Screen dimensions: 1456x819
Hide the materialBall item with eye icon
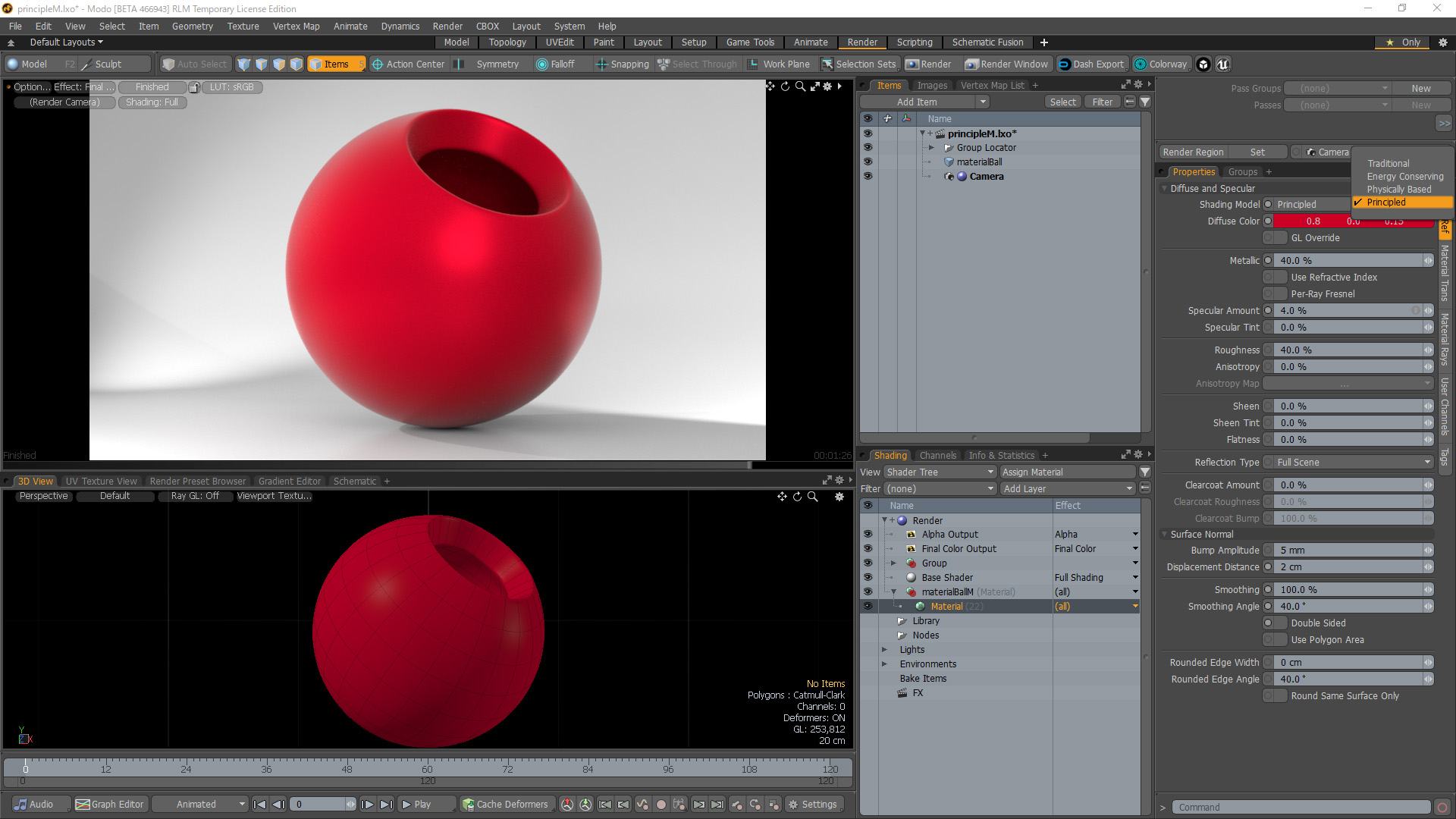(868, 162)
